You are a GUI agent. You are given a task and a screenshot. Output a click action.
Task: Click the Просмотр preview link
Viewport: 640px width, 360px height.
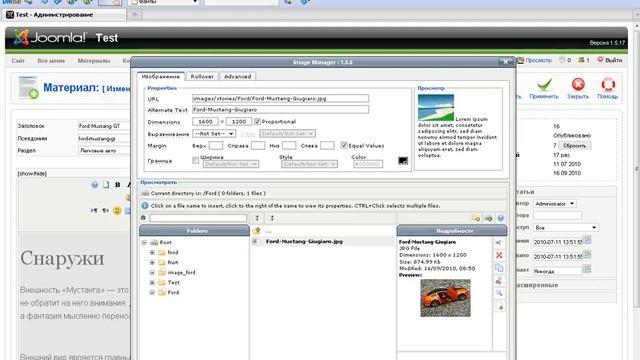[538, 60]
